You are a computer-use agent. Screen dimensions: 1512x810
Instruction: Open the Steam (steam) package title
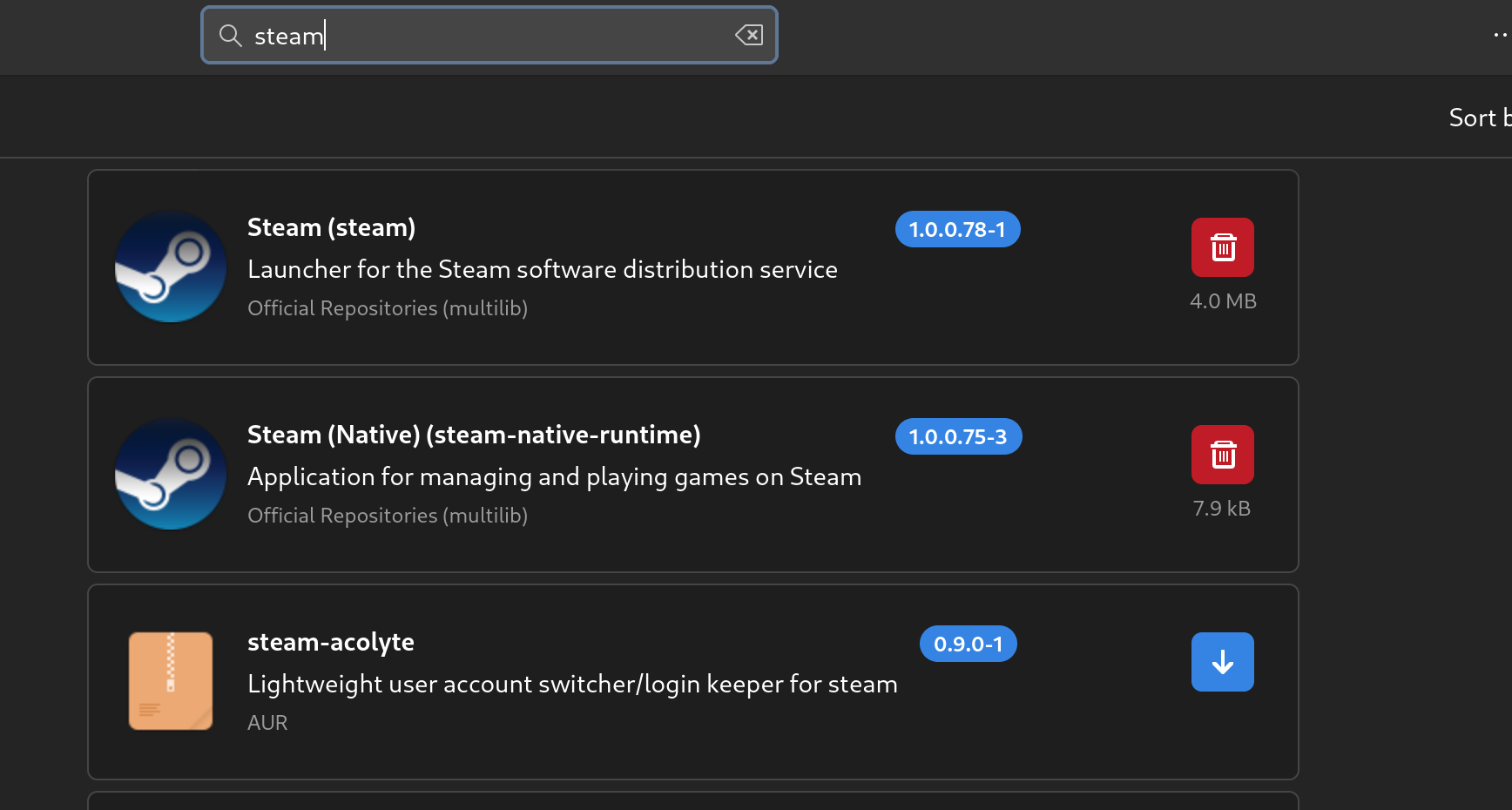pyautogui.click(x=331, y=227)
